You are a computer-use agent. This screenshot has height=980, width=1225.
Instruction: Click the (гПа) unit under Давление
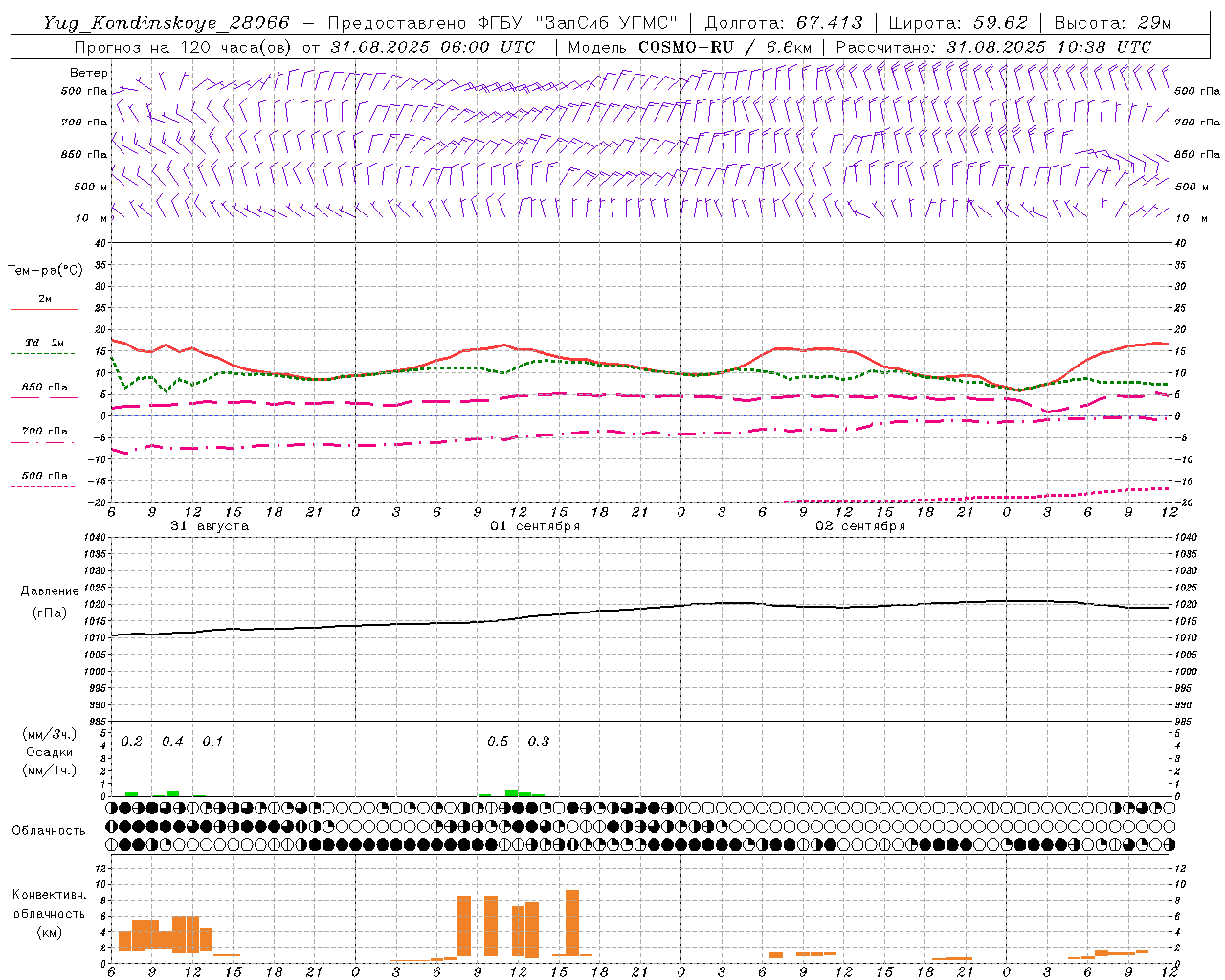50,612
